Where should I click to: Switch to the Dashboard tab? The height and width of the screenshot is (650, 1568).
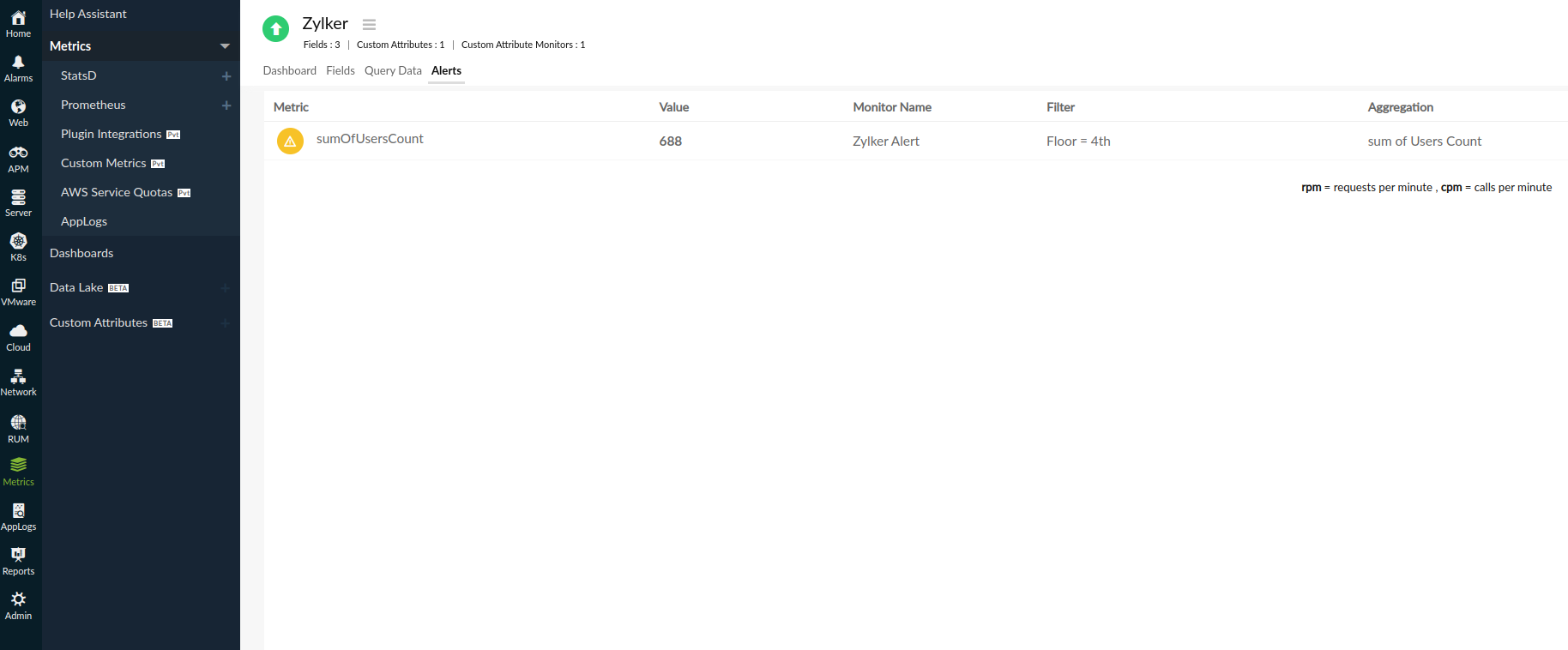[289, 71]
